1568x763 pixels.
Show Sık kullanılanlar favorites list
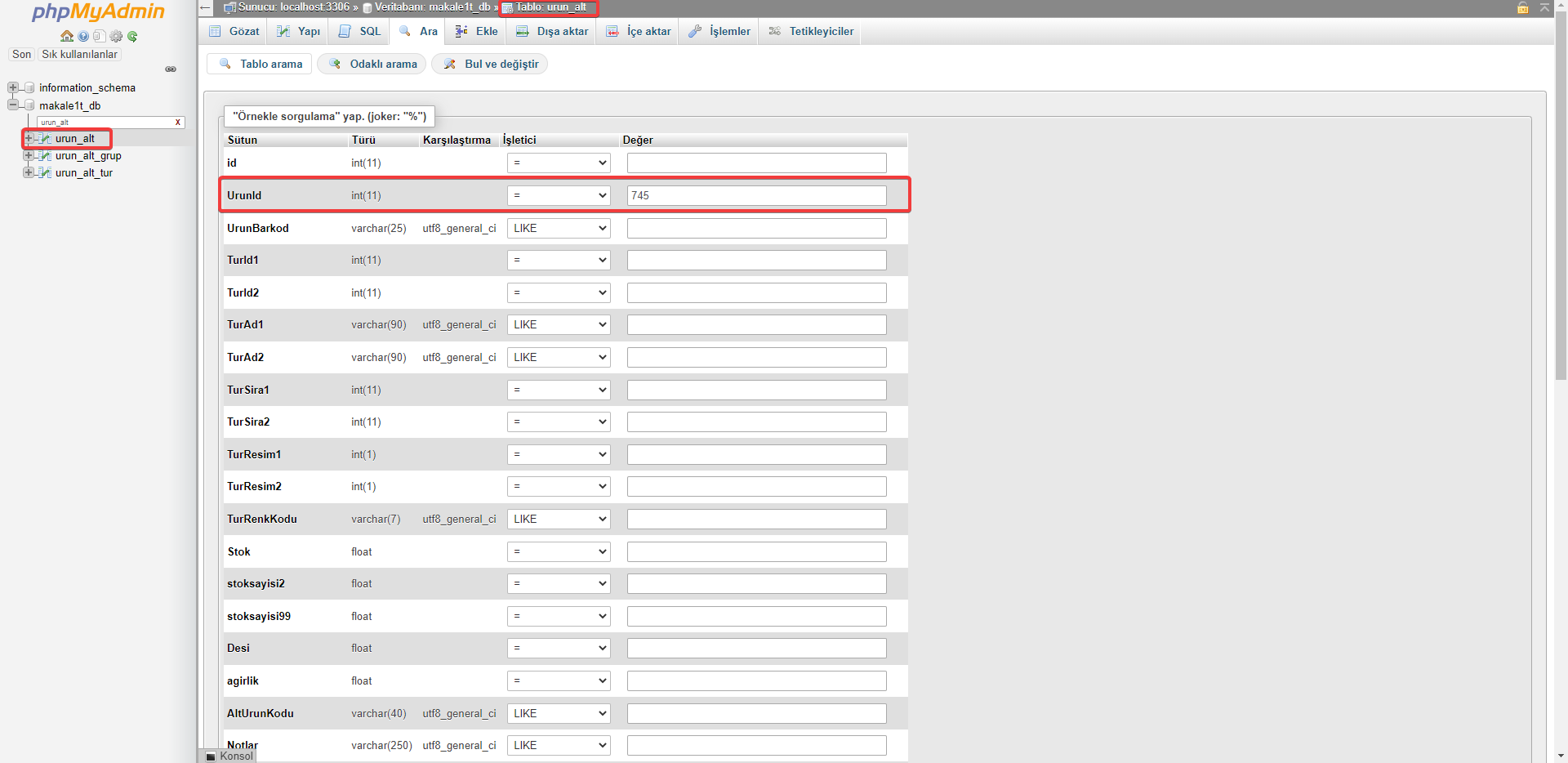pyautogui.click(x=79, y=55)
